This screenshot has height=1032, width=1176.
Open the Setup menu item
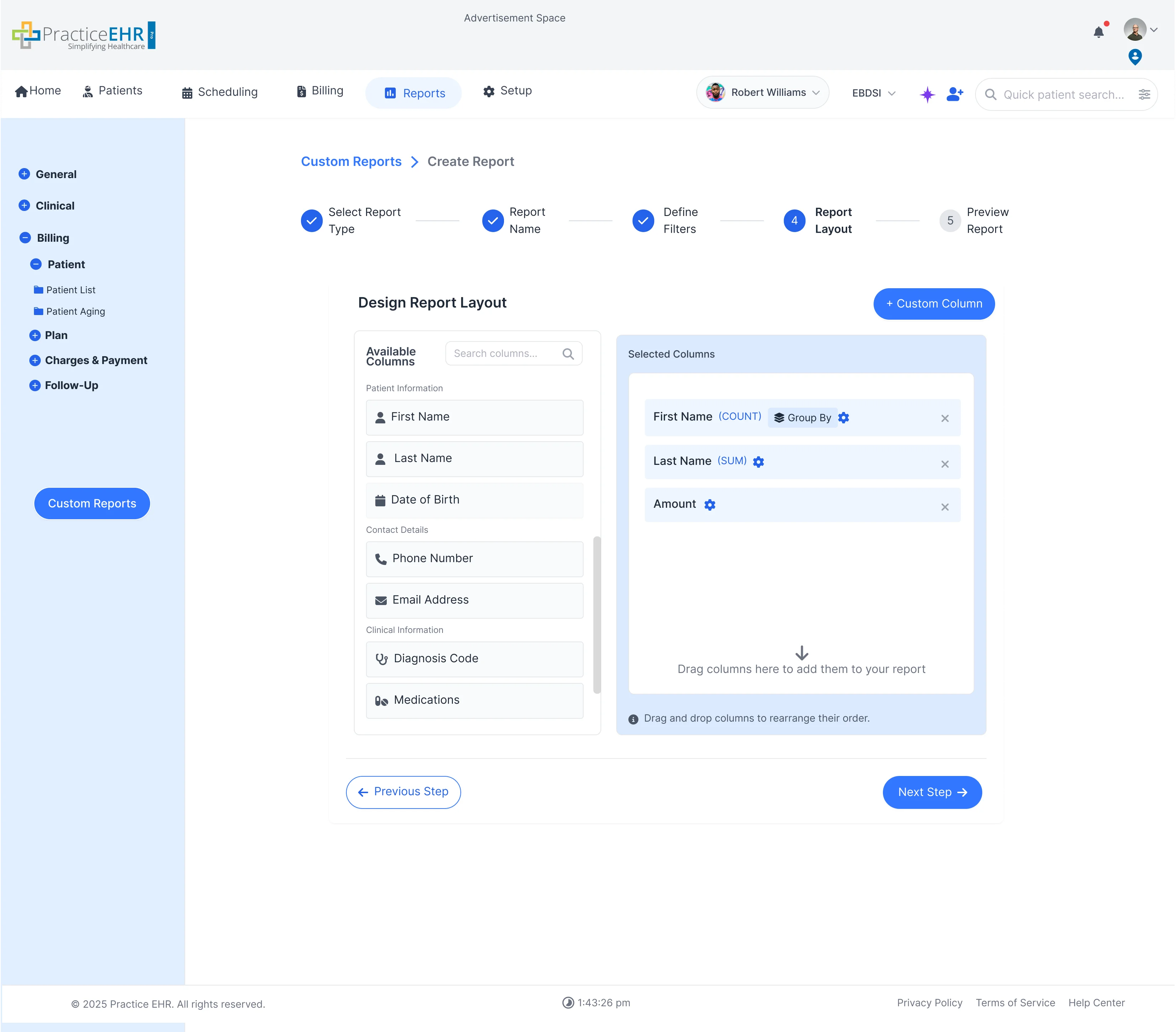coord(507,91)
